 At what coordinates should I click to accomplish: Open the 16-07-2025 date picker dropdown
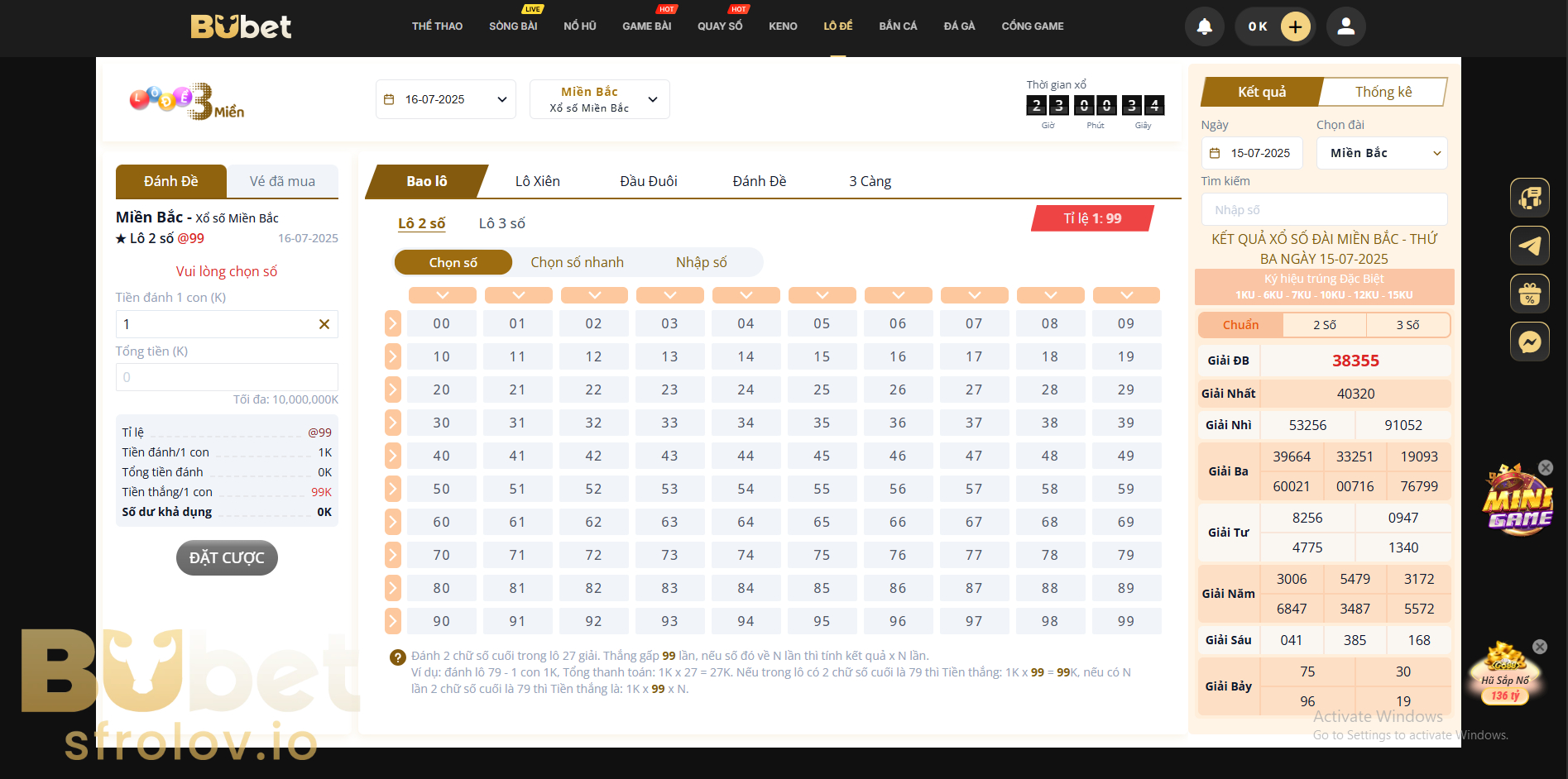pyautogui.click(x=445, y=98)
